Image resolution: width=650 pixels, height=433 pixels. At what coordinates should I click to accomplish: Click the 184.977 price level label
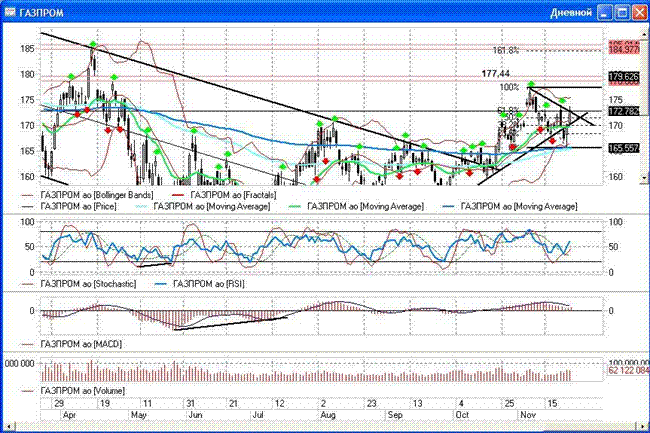tap(624, 49)
